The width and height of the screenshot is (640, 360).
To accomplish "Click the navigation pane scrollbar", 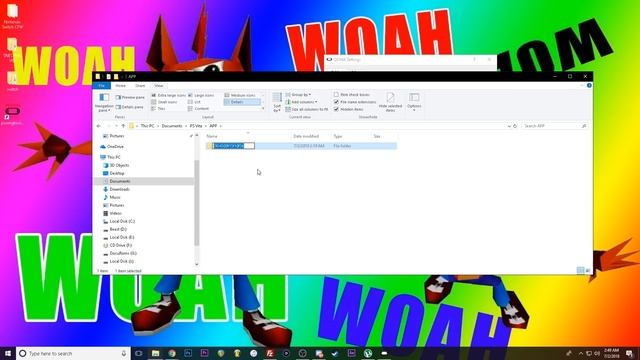I will tap(197, 202).
